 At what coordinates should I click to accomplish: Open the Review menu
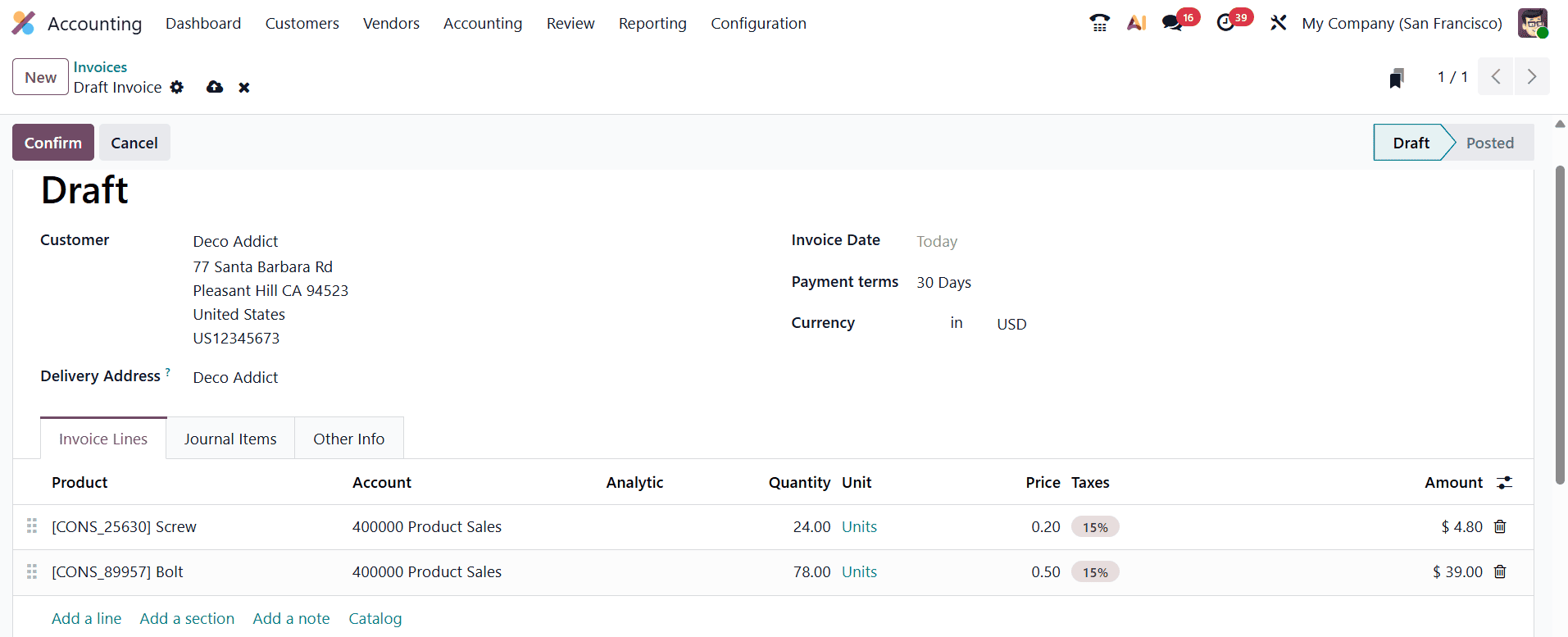[570, 23]
